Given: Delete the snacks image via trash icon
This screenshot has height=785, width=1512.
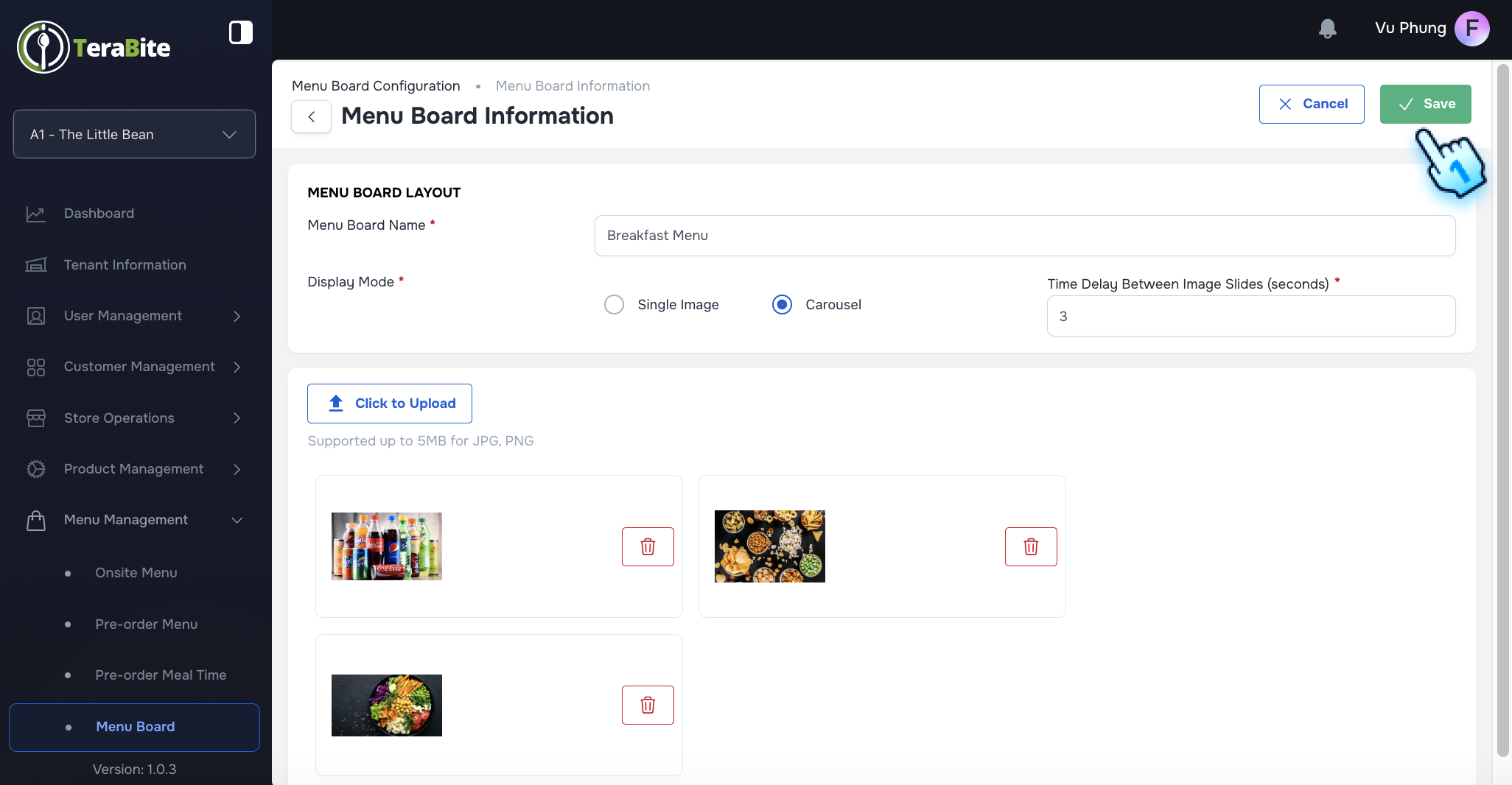Looking at the screenshot, I should (1030, 546).
